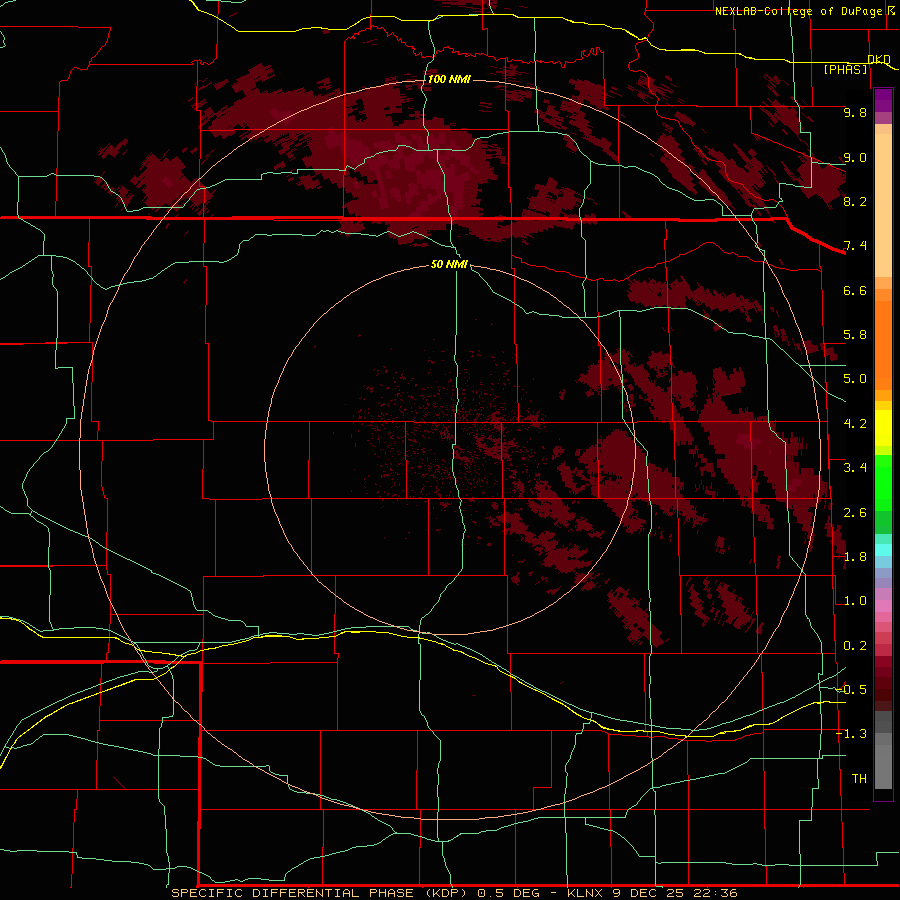Click the 50 NMI range ring label
900x900 pixels.
(449, 264)
